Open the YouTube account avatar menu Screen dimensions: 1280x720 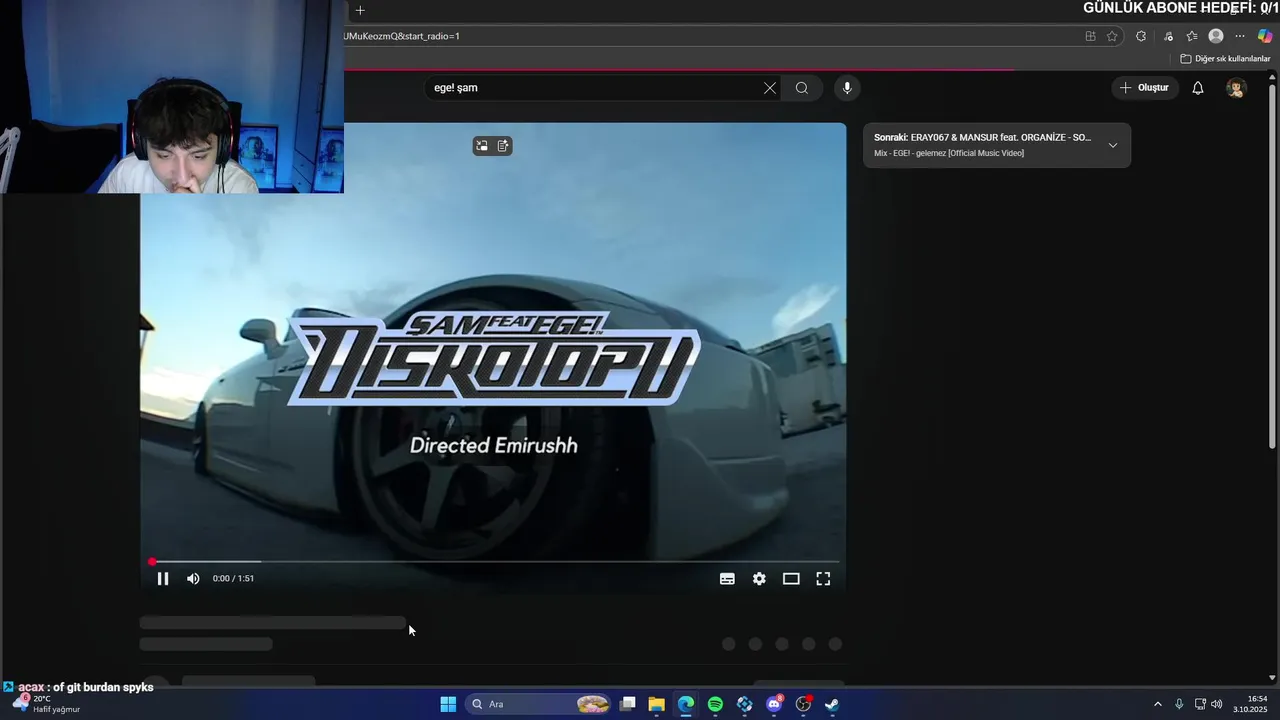pyautogui.click(x=1237, y=88)
